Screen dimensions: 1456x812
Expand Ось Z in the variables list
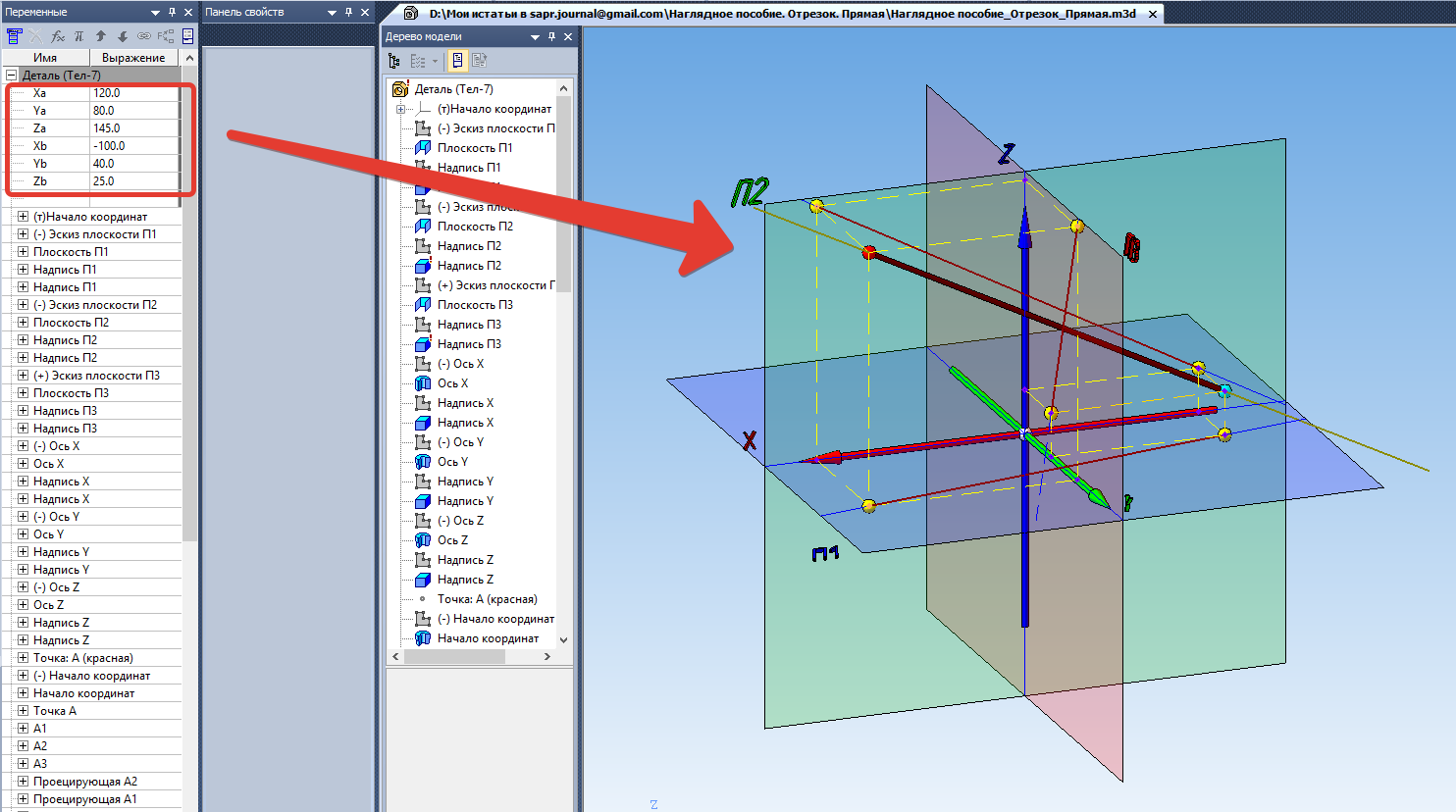24,605
